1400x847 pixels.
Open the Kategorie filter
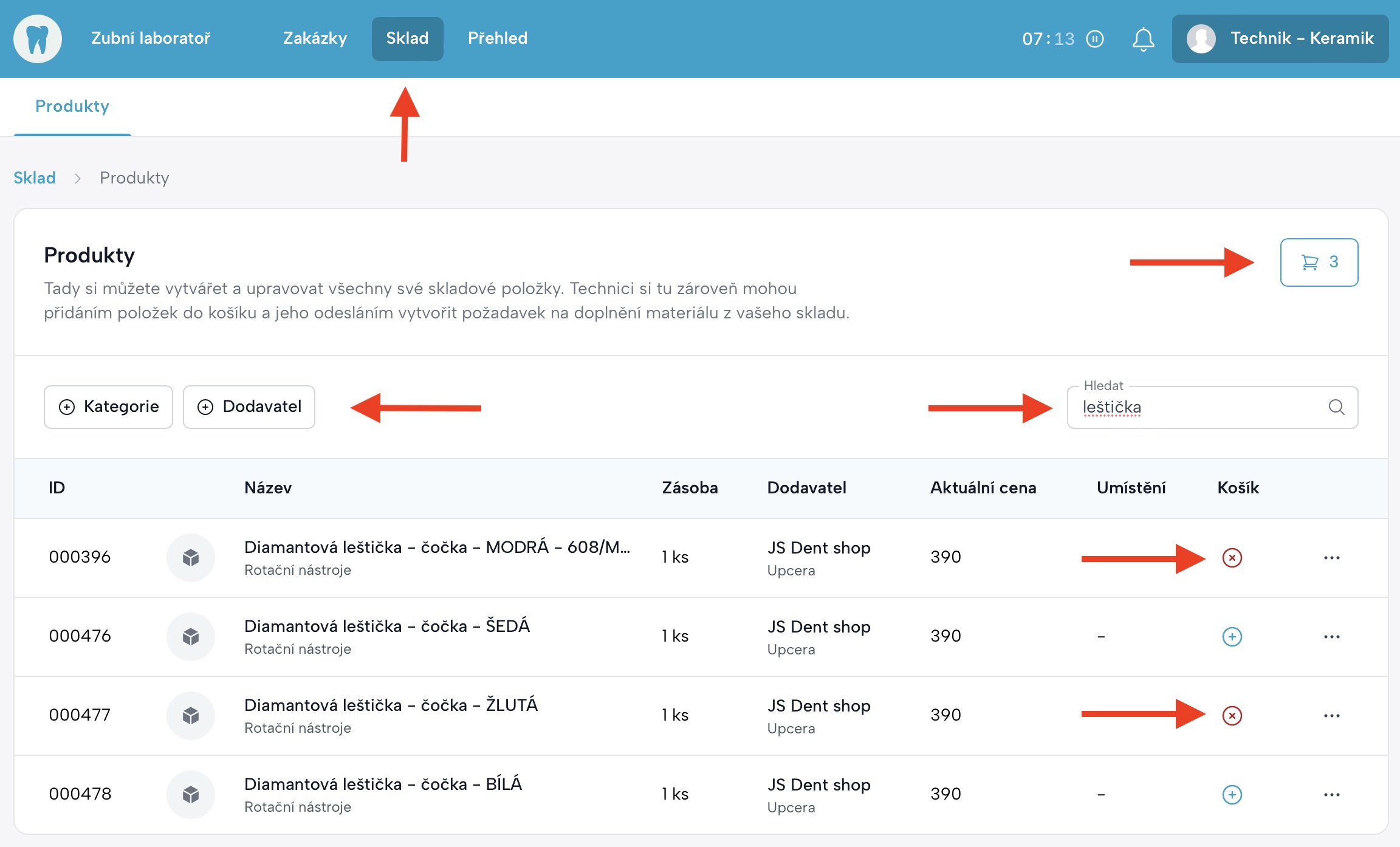coord(108,406)
